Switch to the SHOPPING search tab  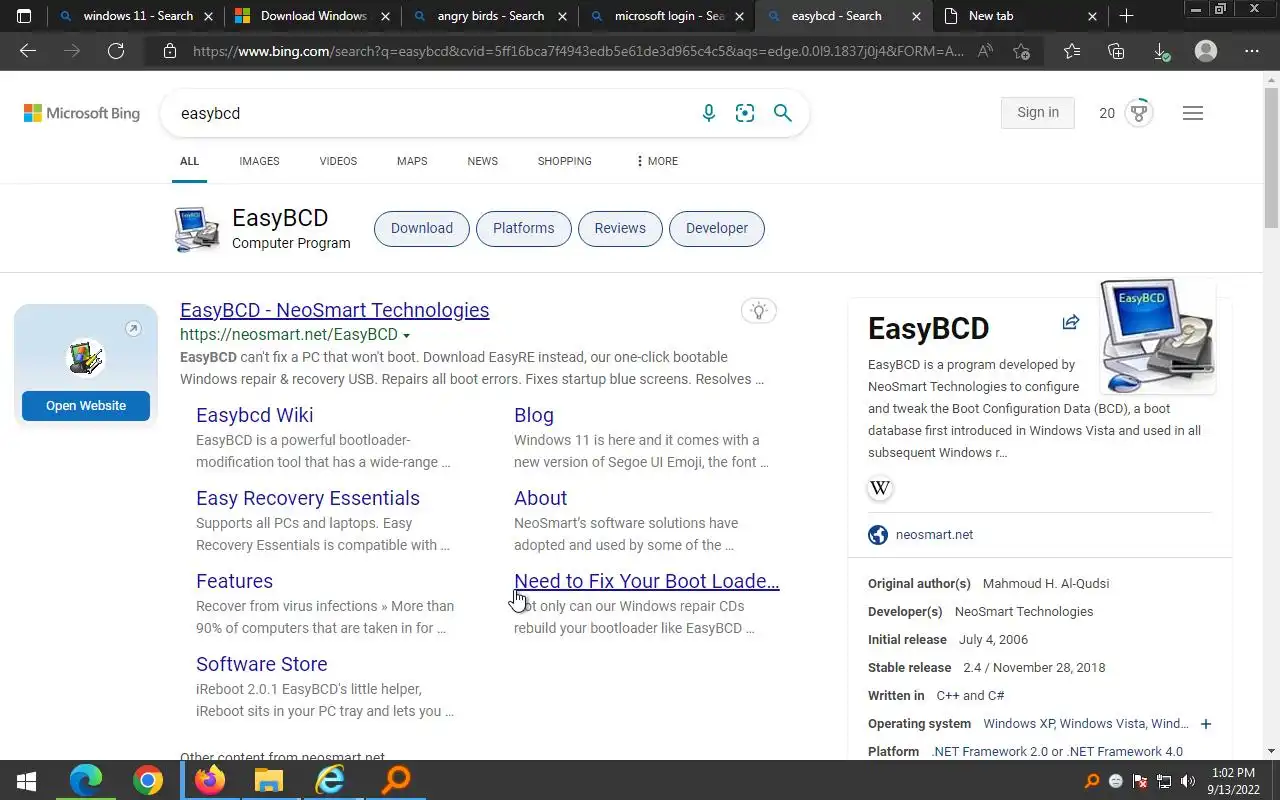click(564, 161)
